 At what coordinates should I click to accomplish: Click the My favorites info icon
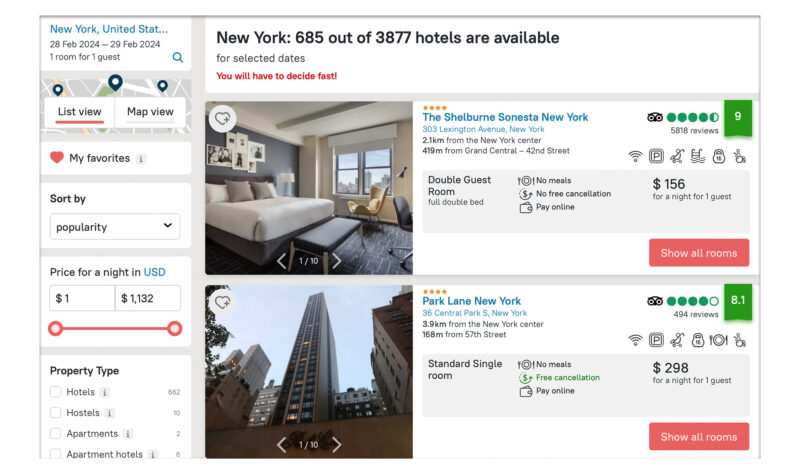point(141,159)
